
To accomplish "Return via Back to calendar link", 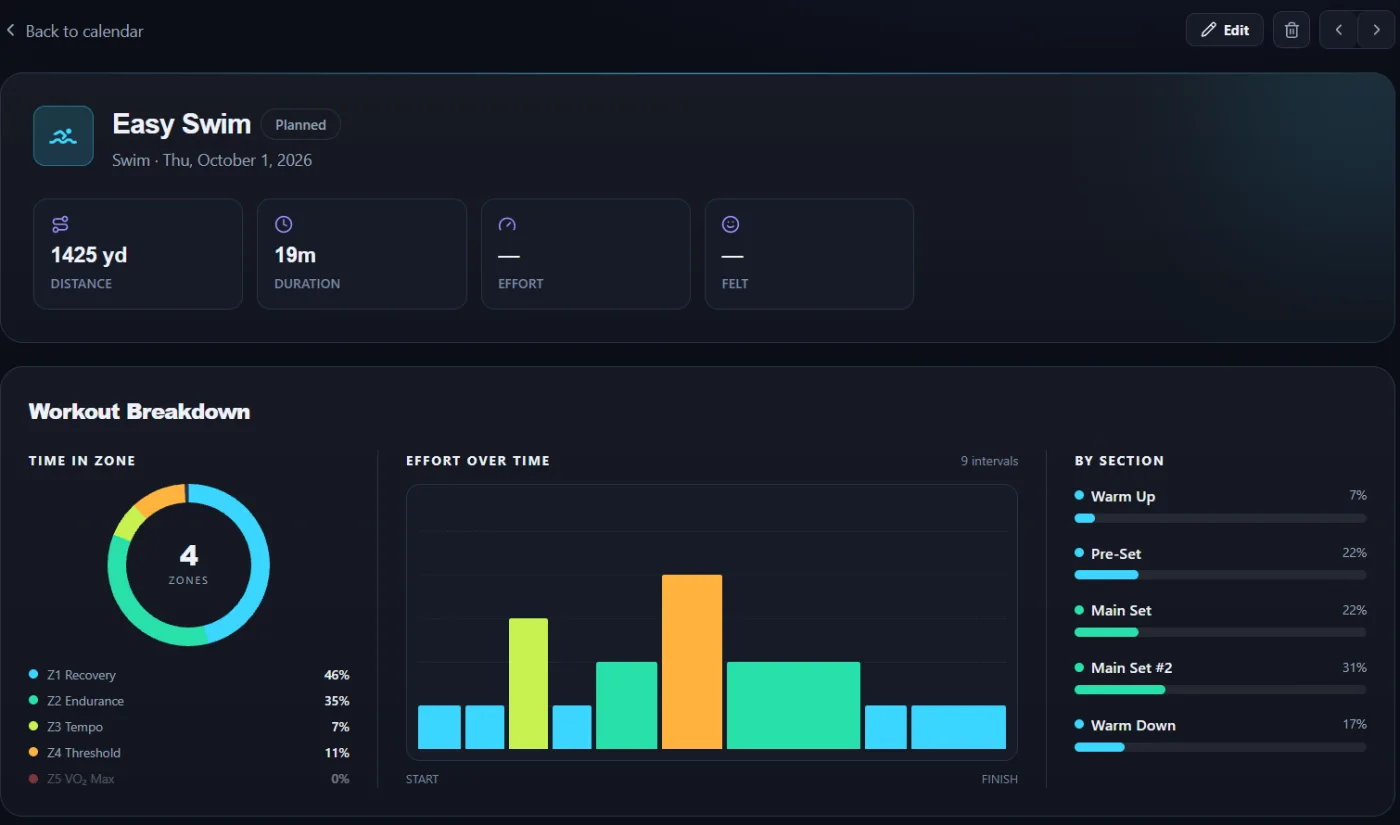I will tap(75, 31).
